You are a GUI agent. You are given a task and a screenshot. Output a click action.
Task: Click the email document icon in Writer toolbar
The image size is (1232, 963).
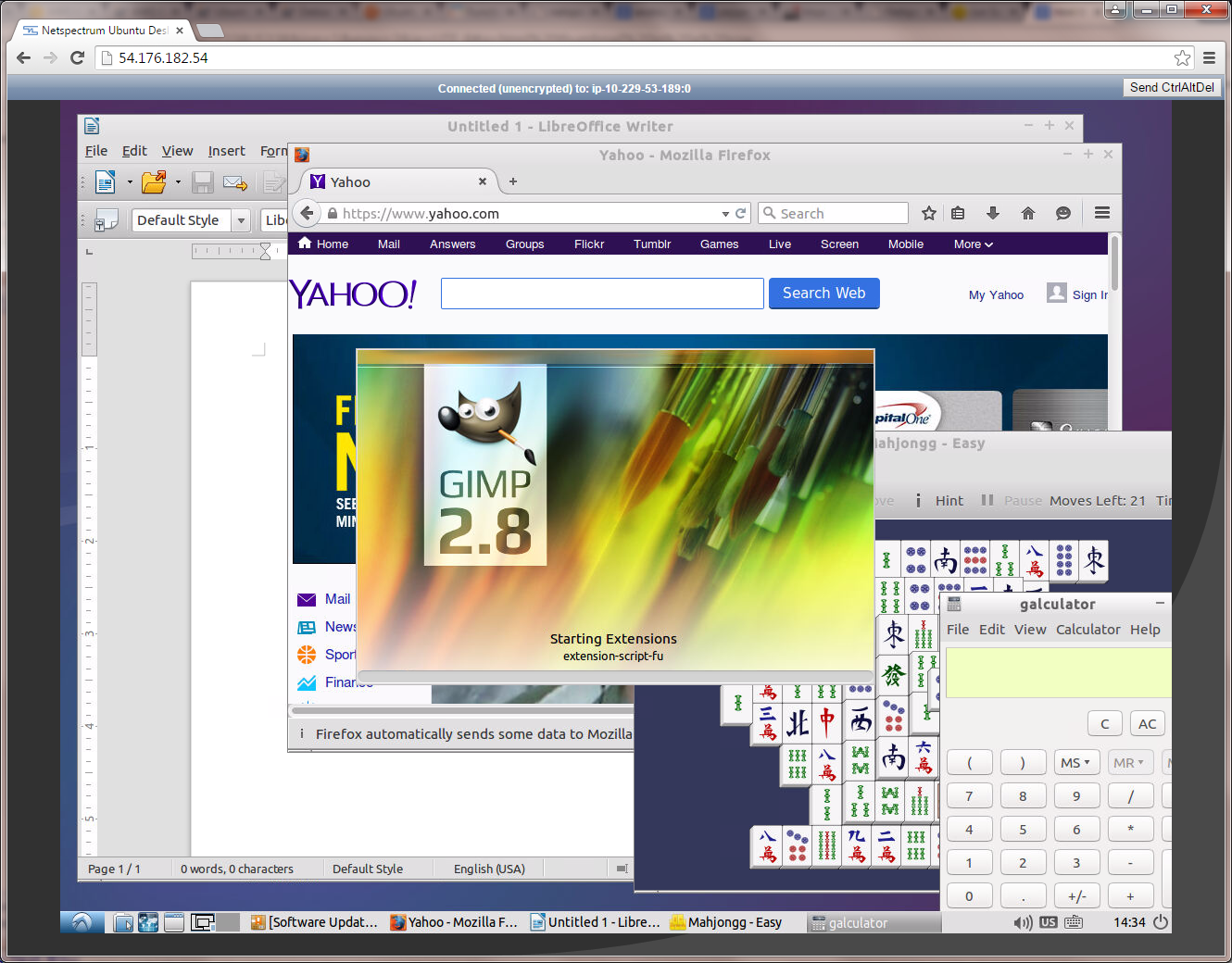point(235,182)
